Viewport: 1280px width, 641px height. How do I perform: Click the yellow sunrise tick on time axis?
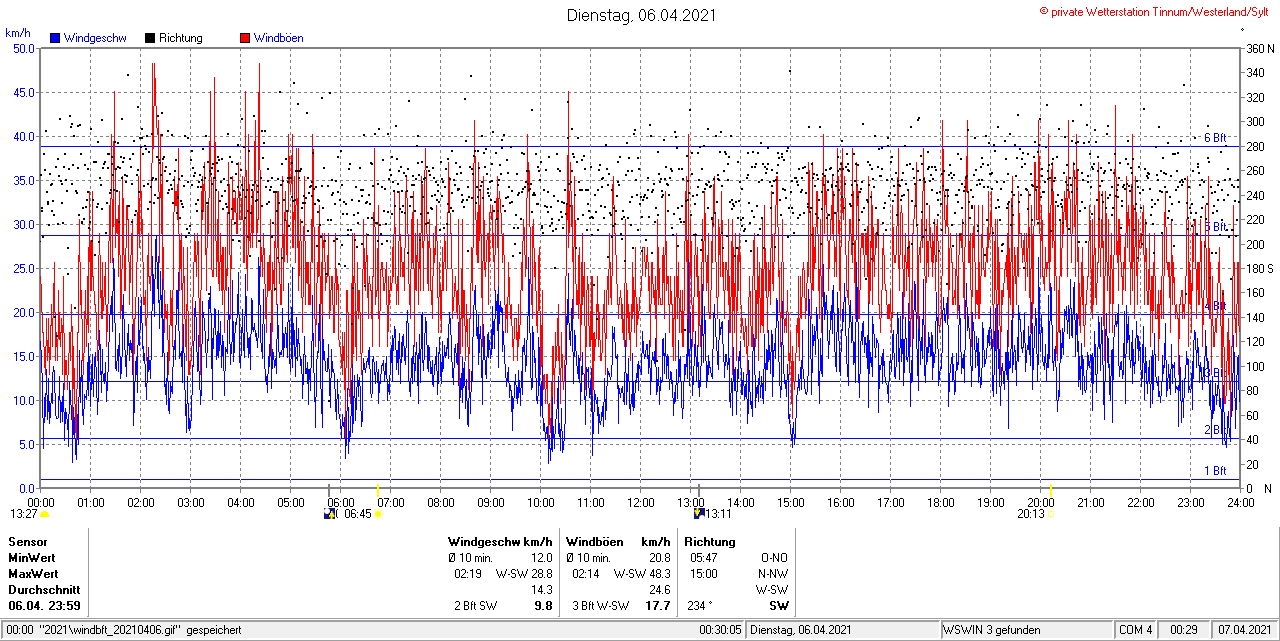pos(378,490)
